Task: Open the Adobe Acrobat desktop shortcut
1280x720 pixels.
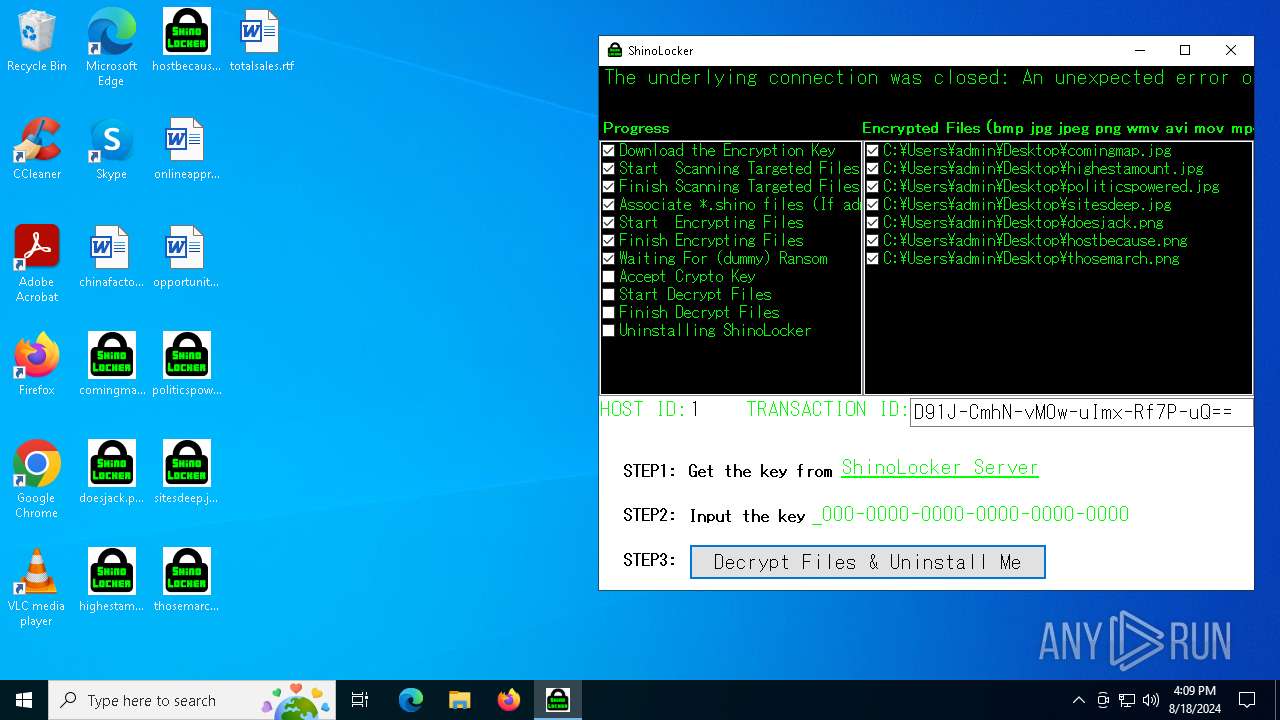Action: pyautogui.click(x=37, y=264)
